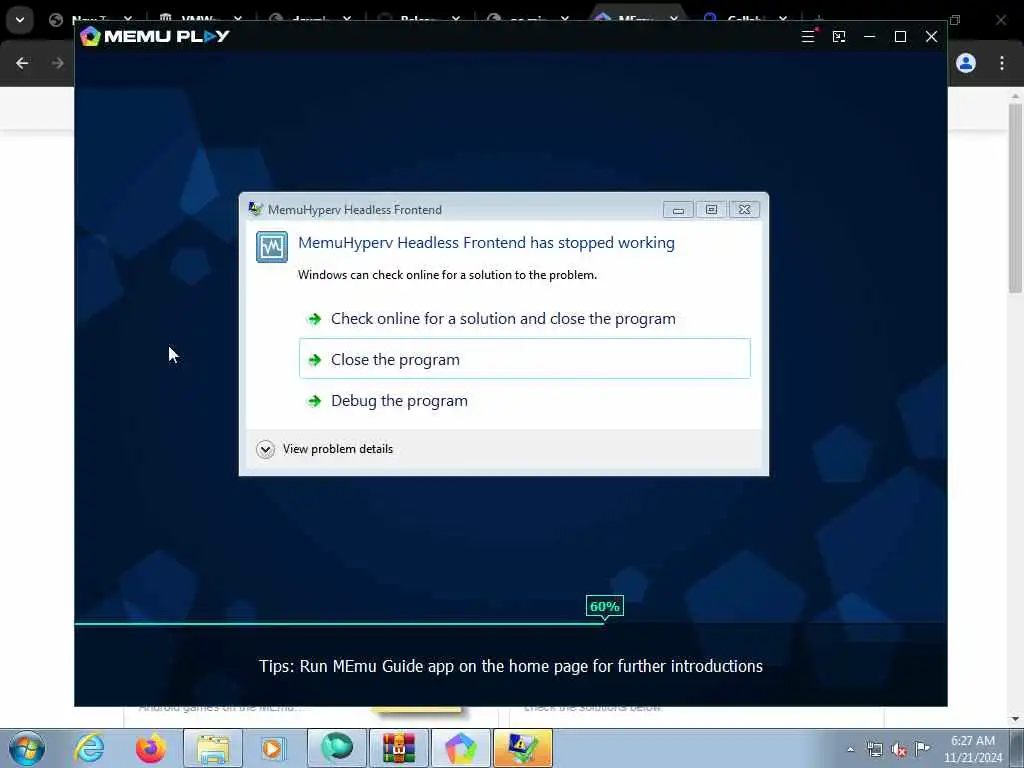Launch Internet Explorer from taskbar
This screenshot has height=768, width=1024.
pyautogui.click(x=89, y=748)
